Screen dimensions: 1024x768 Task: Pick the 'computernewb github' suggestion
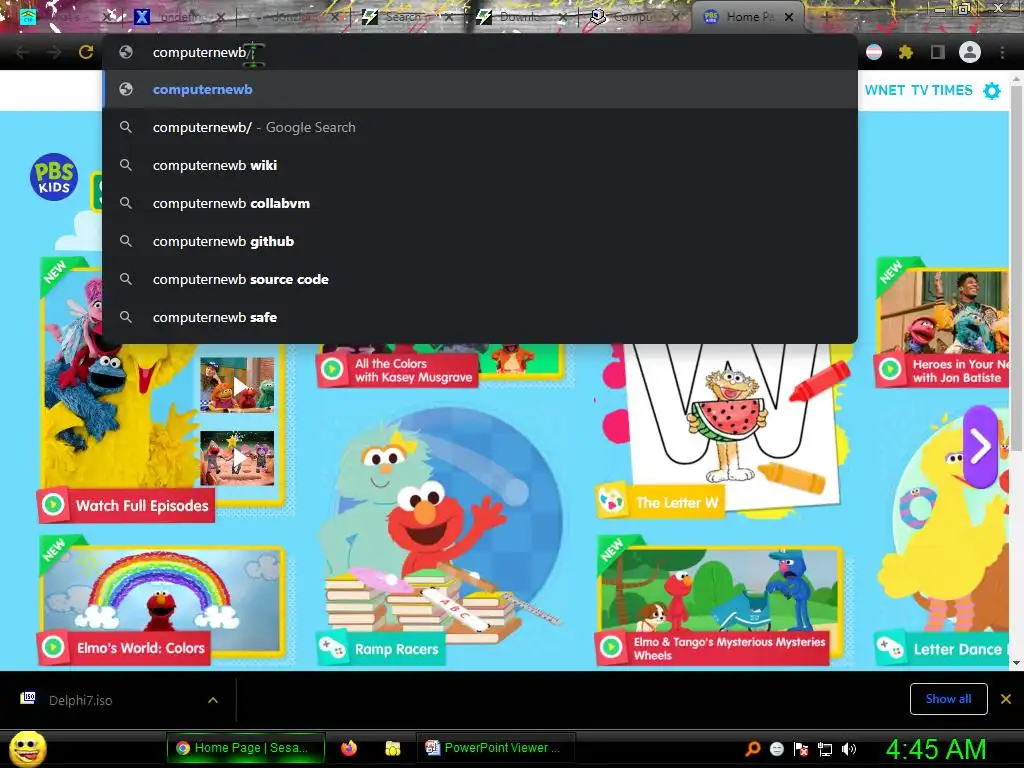(x=480, y=241)
